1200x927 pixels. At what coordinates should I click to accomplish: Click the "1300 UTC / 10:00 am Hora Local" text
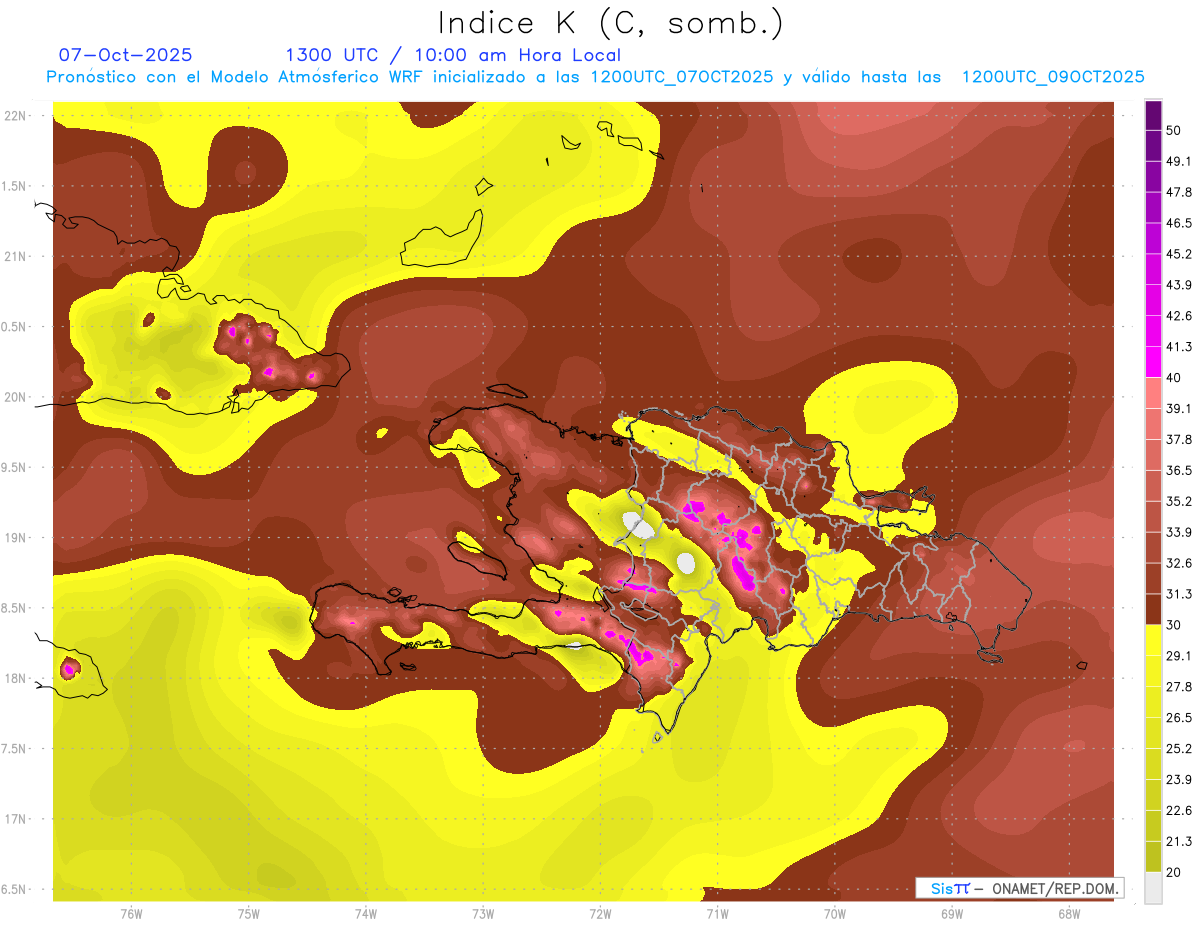point(453,55)
